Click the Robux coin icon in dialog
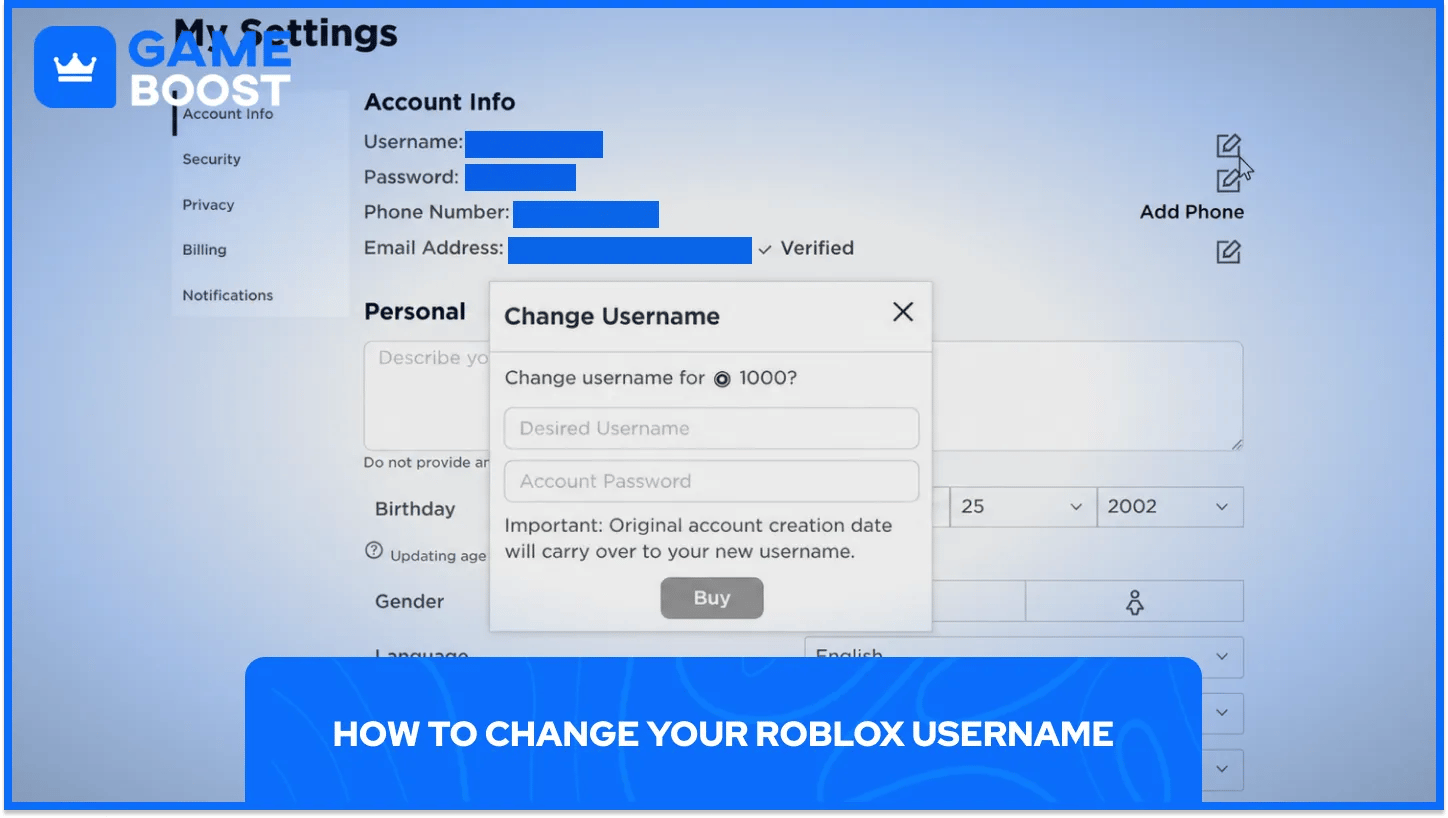Image resolution: width=1448 pixels, height=818 pixels. (723, 379)
